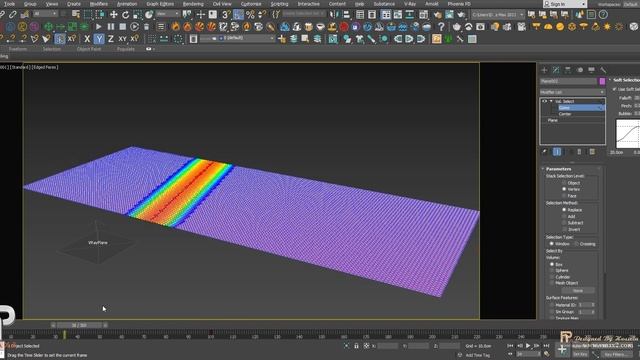Click the Play simulation triangle icon
The height and width of the screenshot is (360, 640).
tap(98, 27)
